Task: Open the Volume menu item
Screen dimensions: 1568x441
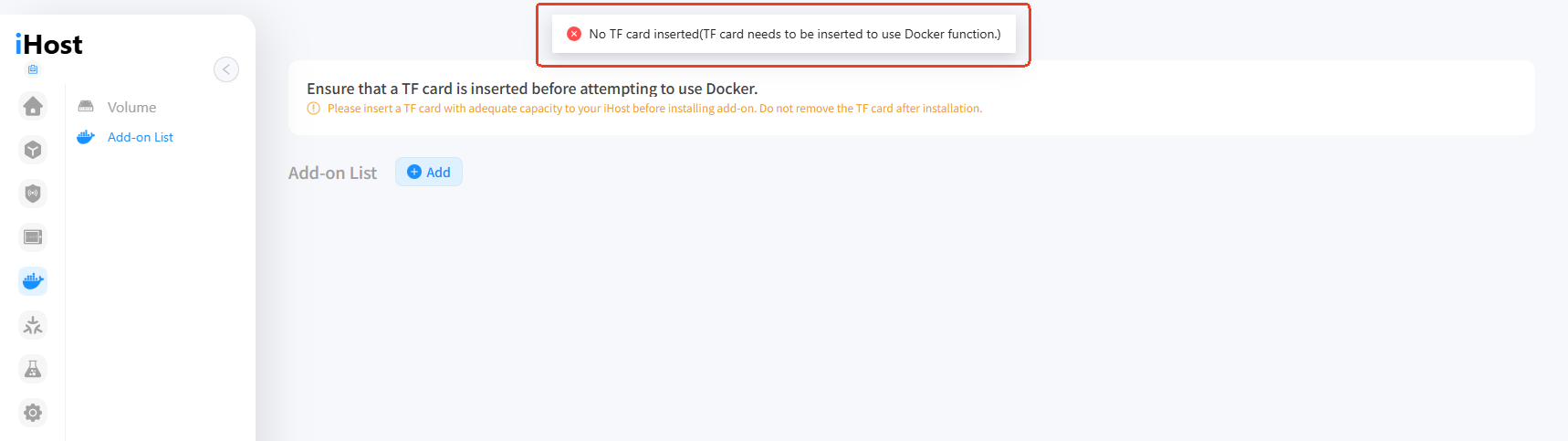Action: coord(131,107)
